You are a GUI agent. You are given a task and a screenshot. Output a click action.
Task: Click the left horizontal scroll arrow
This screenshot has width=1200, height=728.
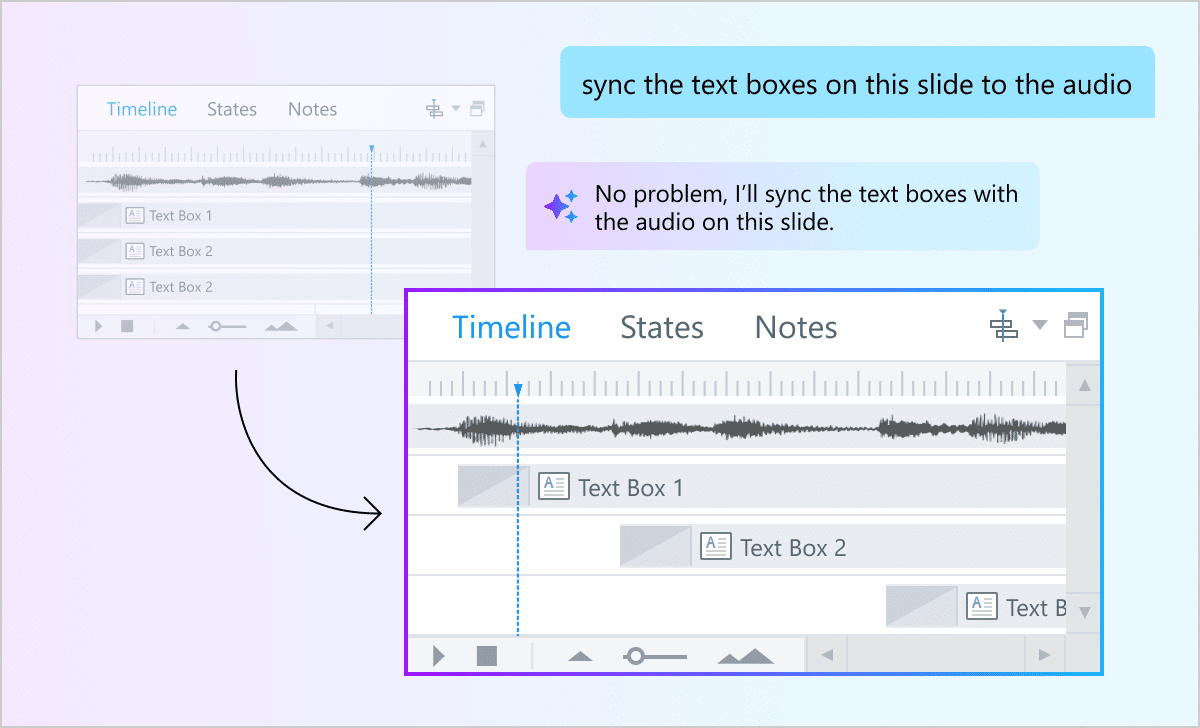tap(826, 655)
